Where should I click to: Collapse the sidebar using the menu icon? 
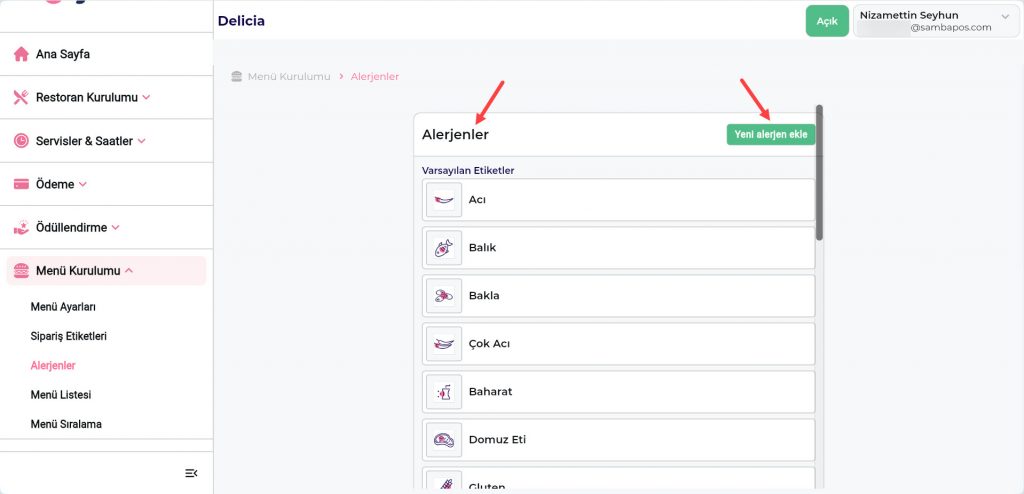[x=192, y=473]
